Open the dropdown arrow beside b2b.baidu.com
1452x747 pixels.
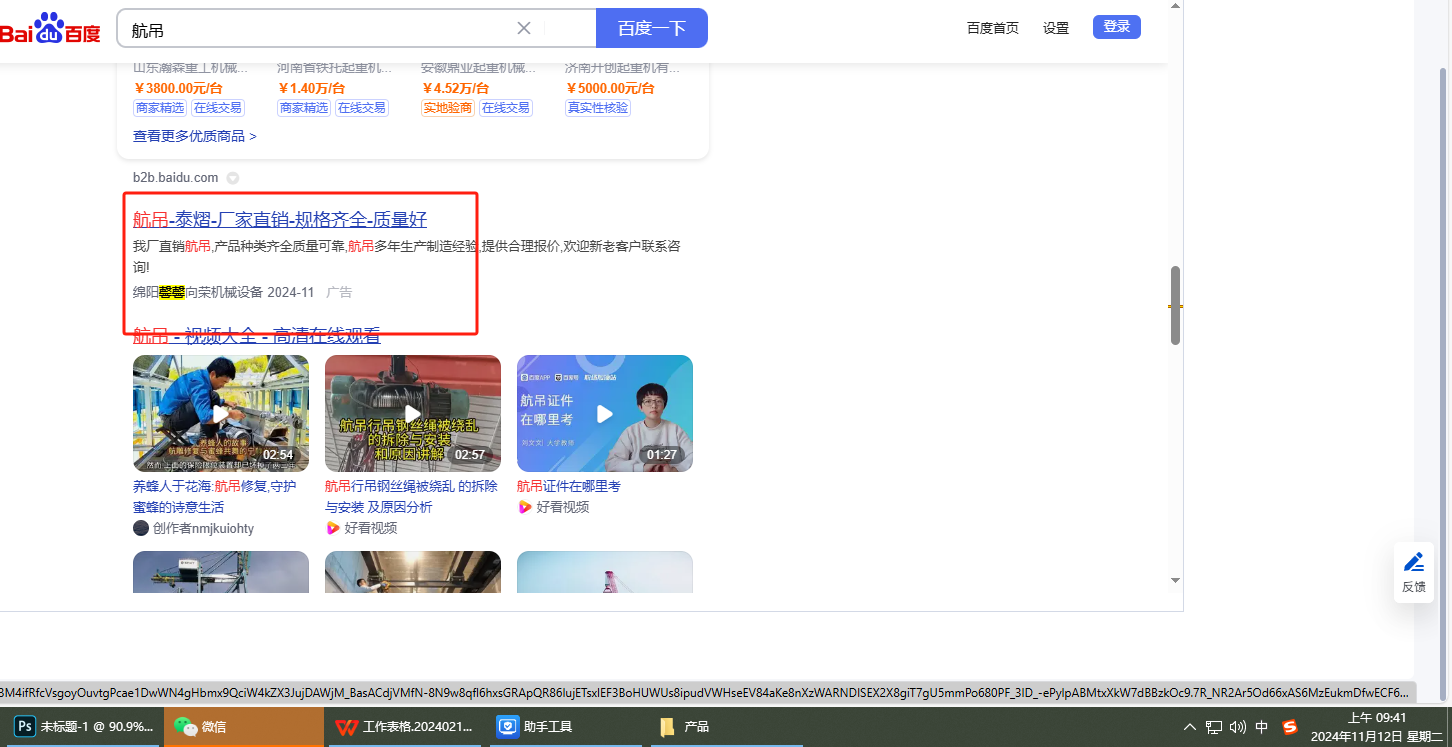click(233, 178)
